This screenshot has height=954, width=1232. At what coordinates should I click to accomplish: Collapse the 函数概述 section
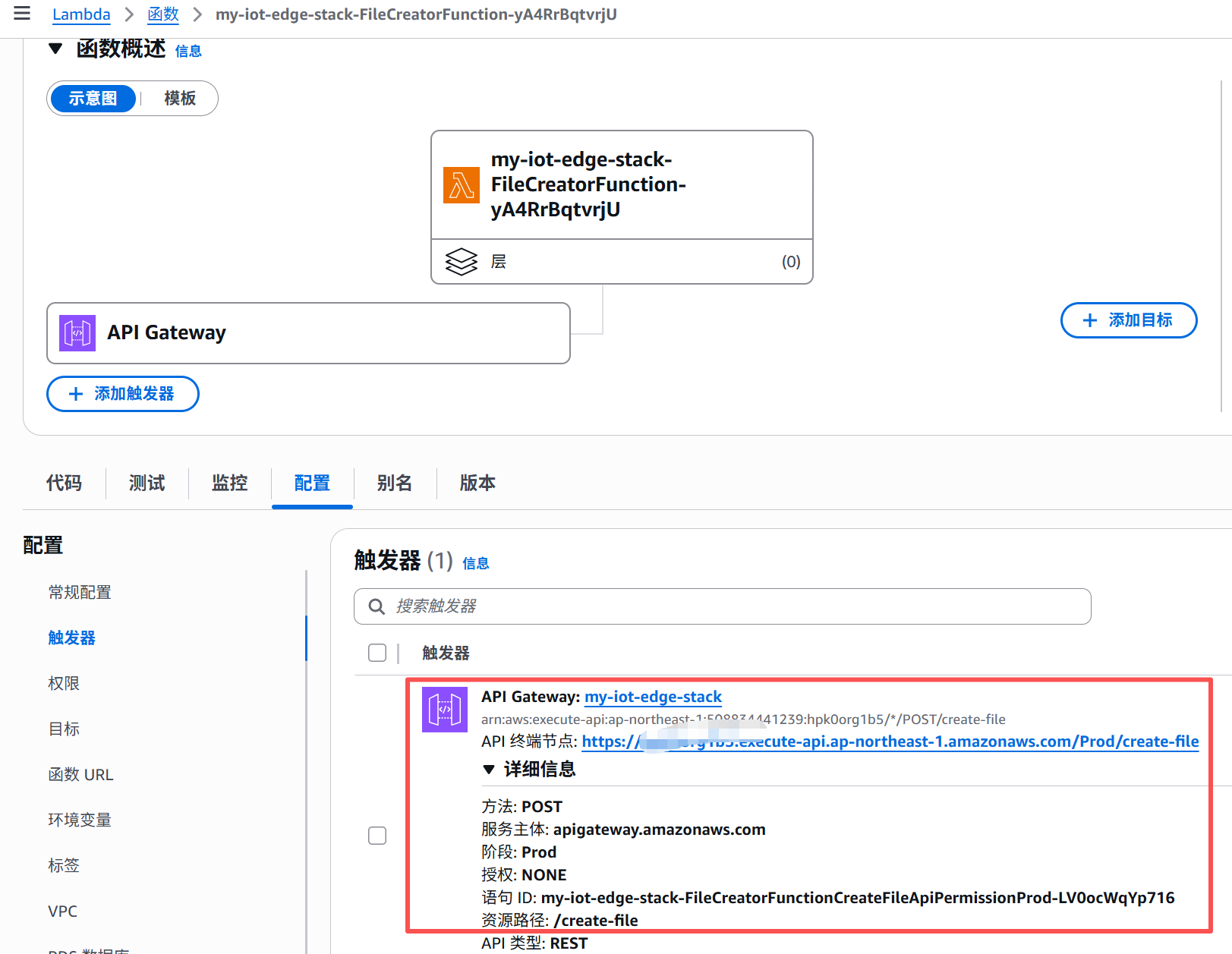click(55, 49)
